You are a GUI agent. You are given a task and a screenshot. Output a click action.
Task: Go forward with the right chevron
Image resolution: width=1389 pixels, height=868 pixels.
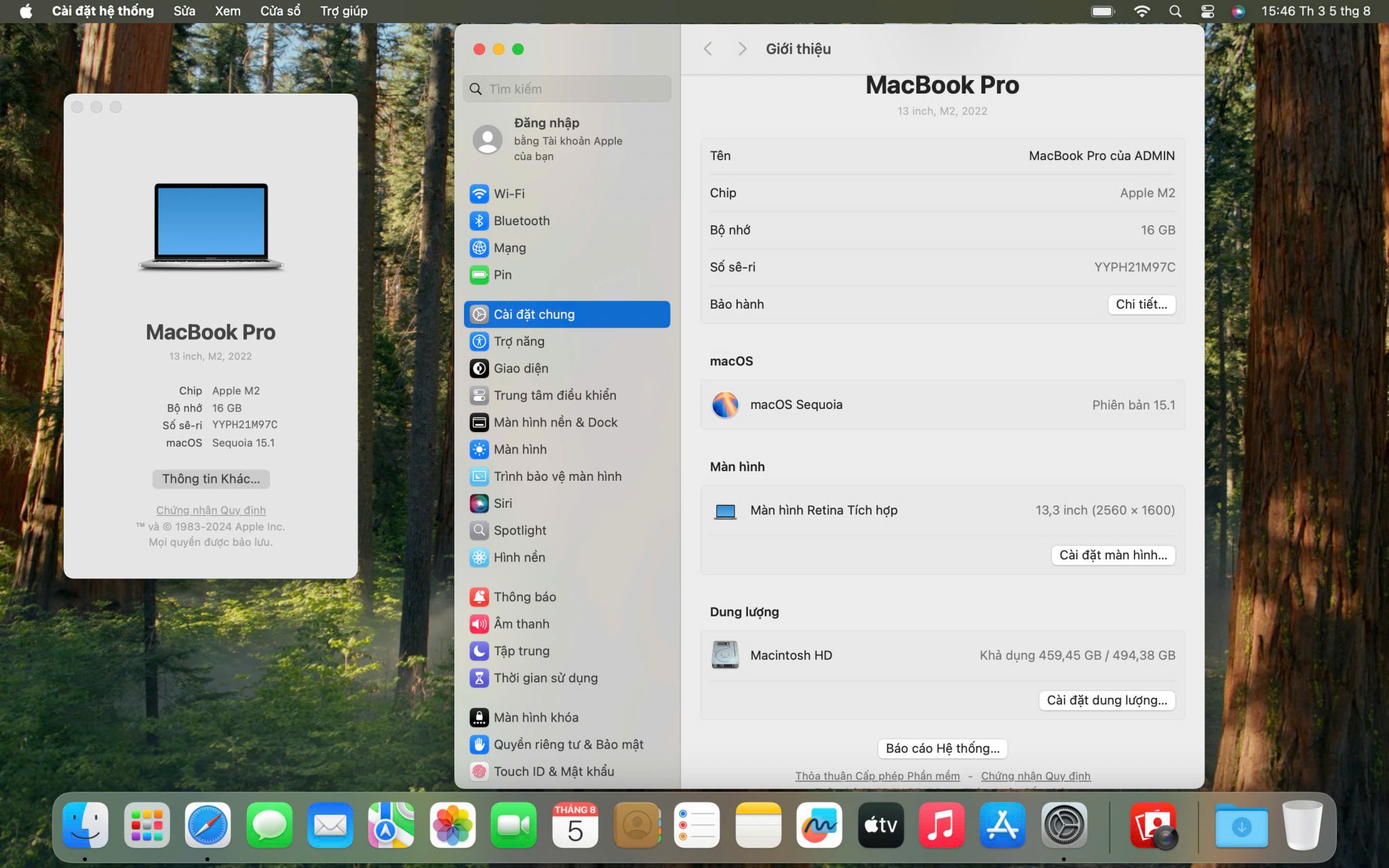(742, 49)
